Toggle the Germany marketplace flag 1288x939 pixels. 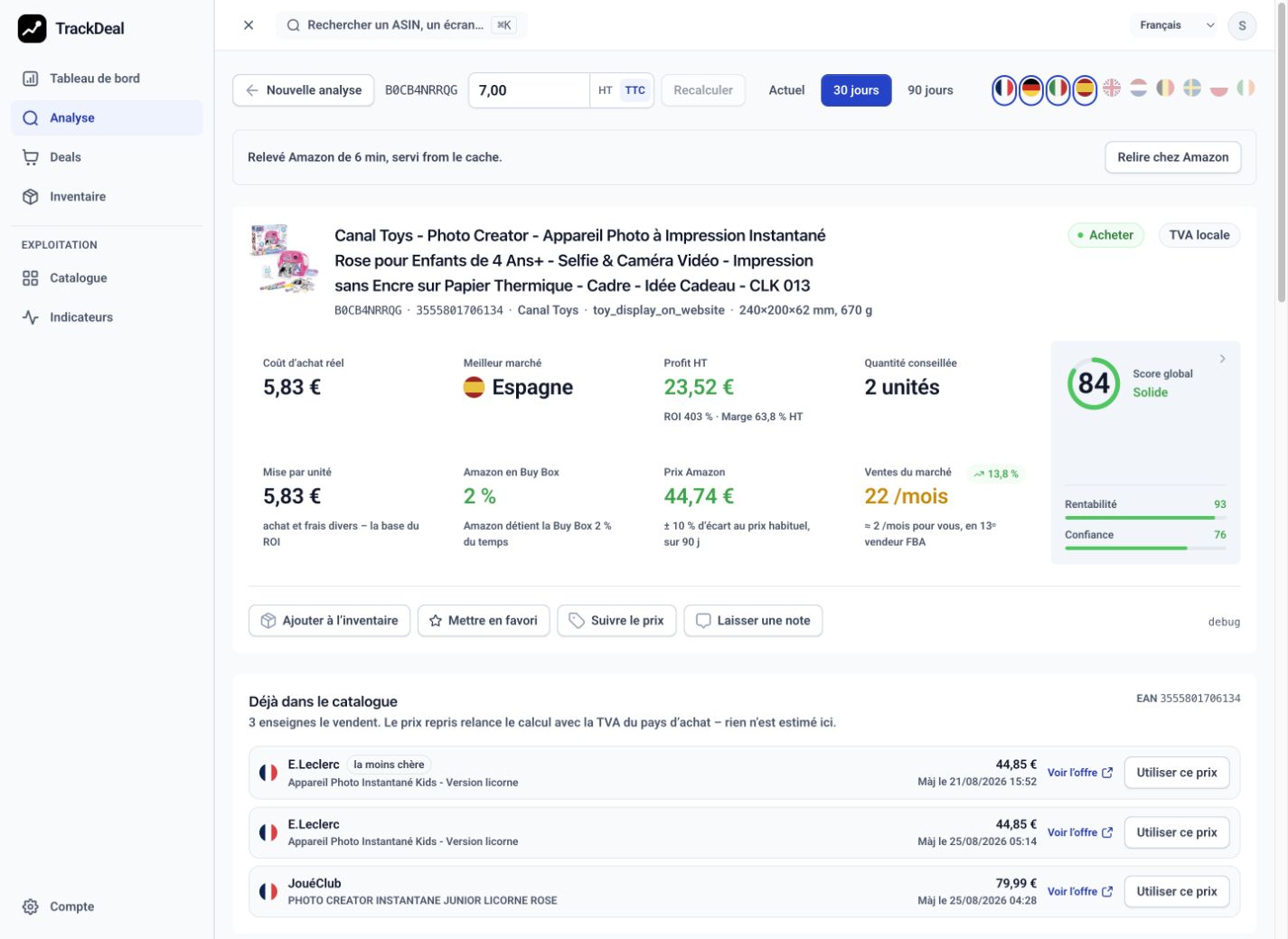(1031, 89)
